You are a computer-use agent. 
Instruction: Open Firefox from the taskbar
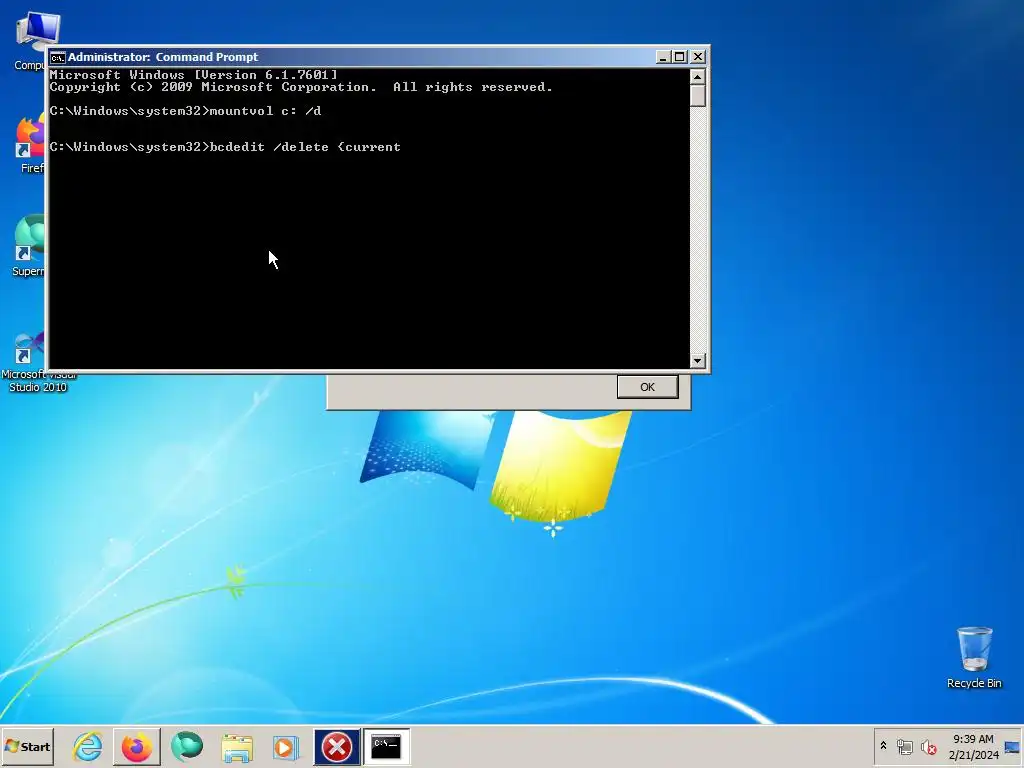pyautogui.click(x=136, y=746)
